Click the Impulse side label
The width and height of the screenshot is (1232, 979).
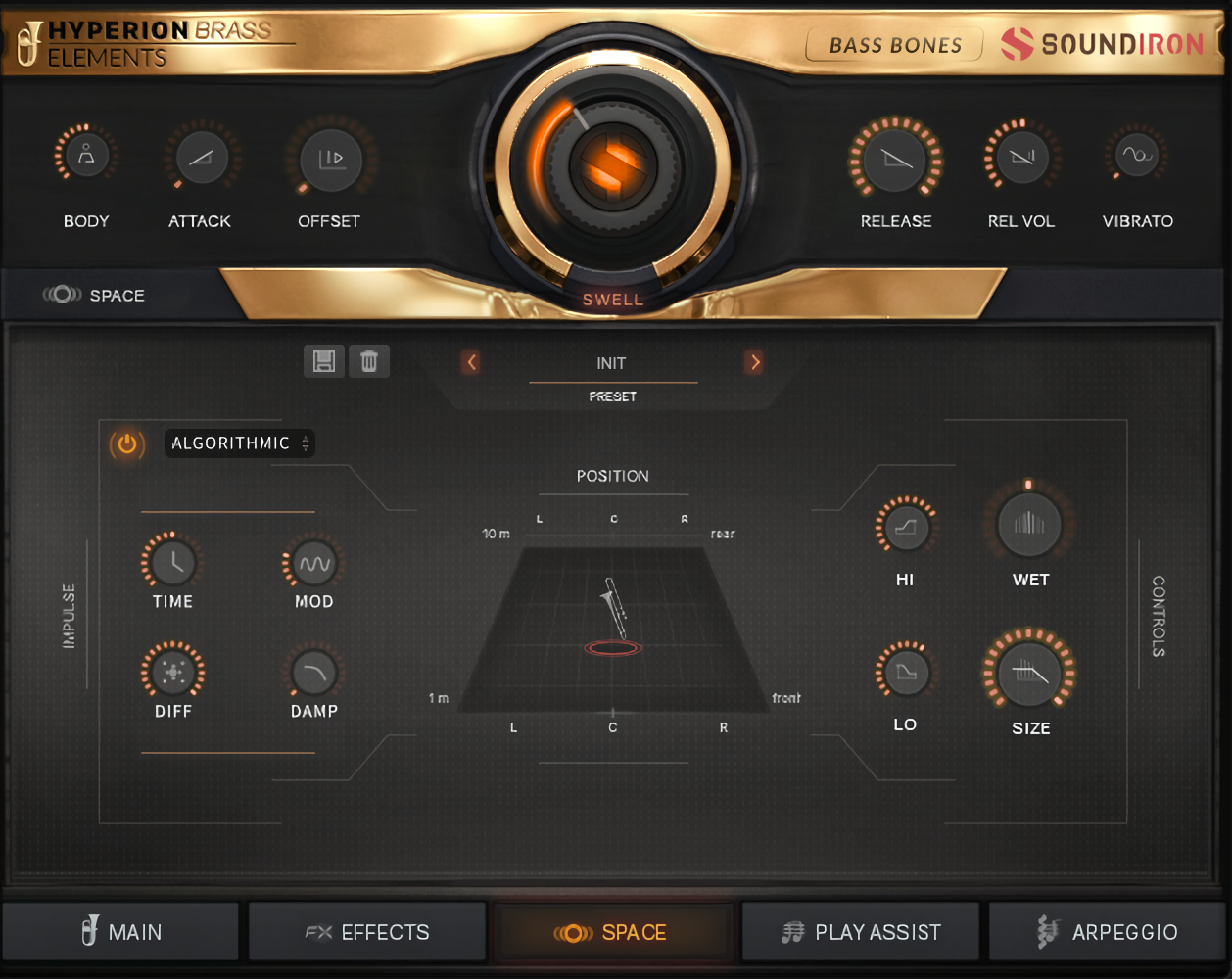pyautogui.click(x=69, y=616)
